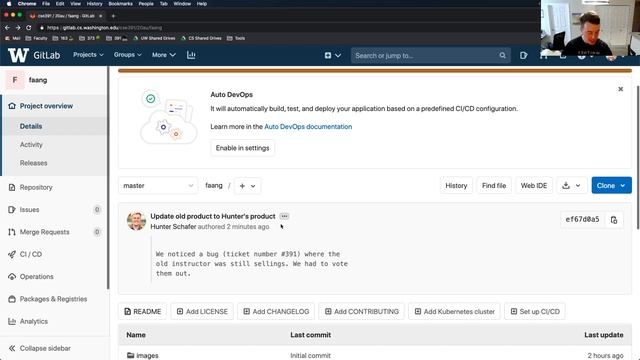
Task: Open the Chrome Bookmarks menu
Action: pyautogui.click(x=120, y=4)
